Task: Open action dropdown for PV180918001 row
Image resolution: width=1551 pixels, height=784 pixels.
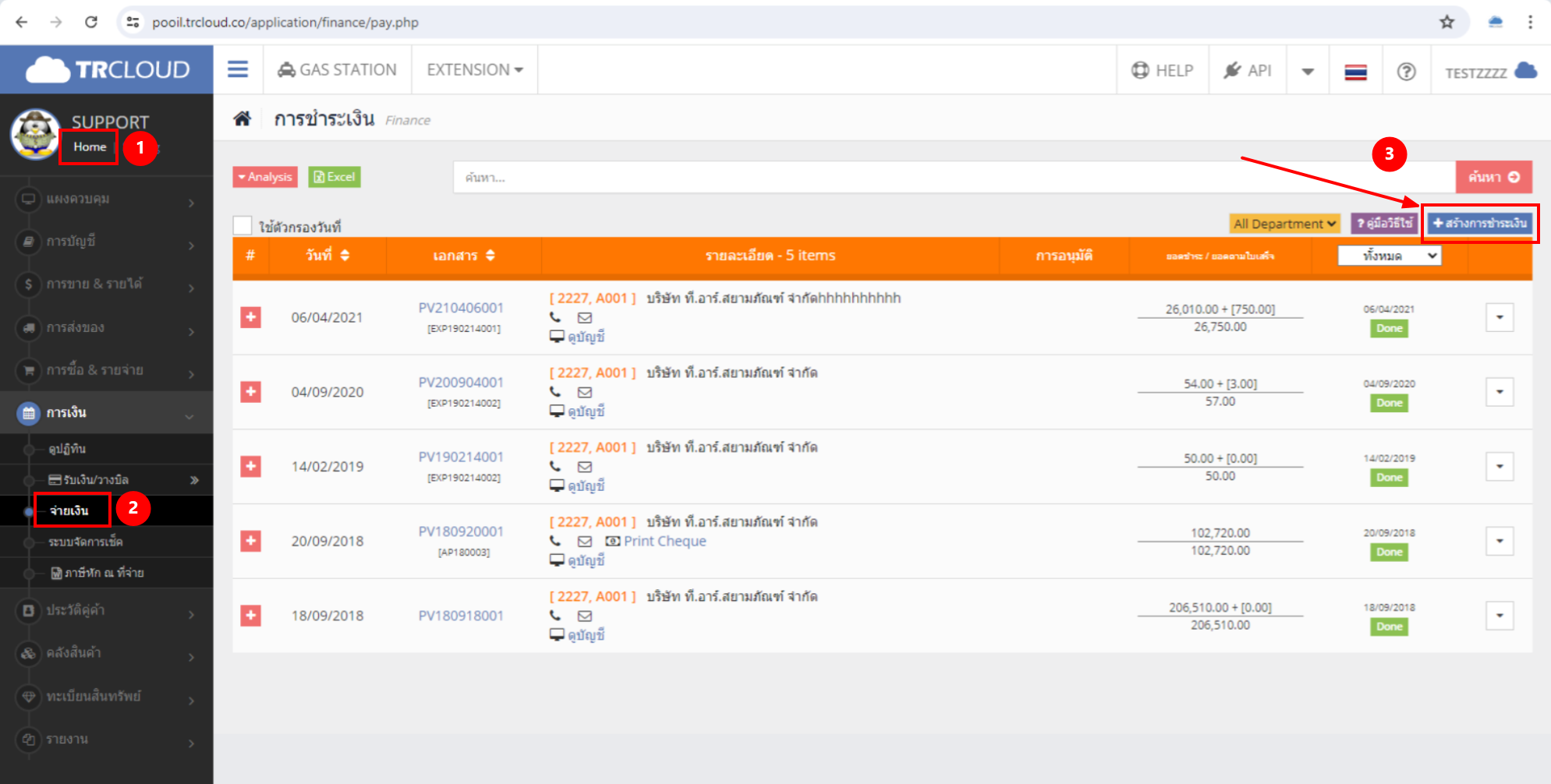Action: point(1500,616)
